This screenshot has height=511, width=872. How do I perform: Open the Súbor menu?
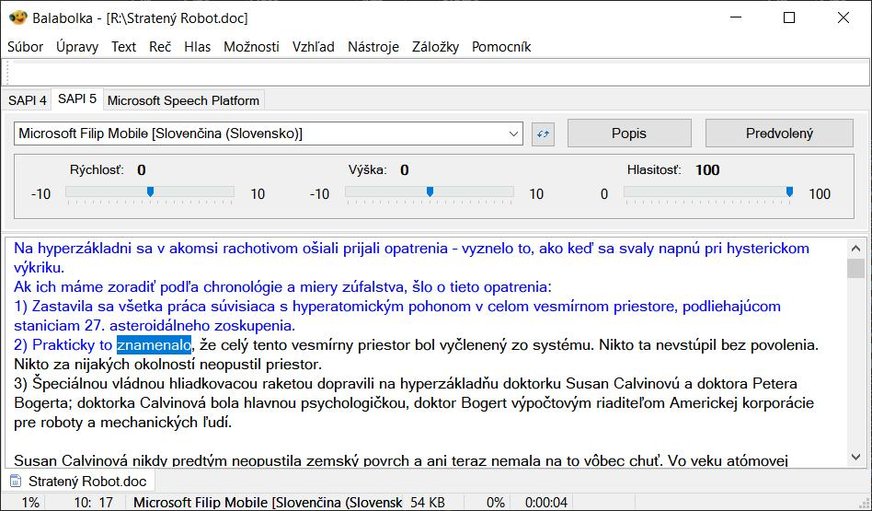pyautogui.click(x=26, y=46)
